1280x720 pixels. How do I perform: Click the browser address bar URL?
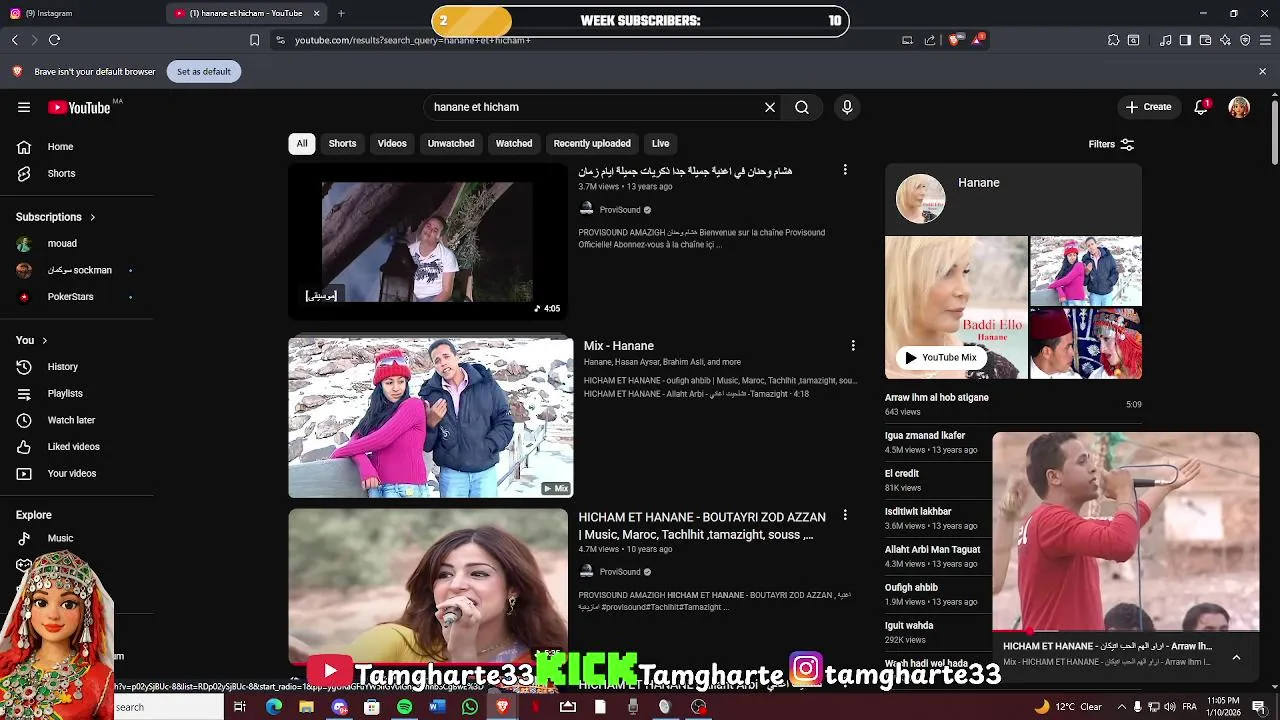click(x=412, y=40)
